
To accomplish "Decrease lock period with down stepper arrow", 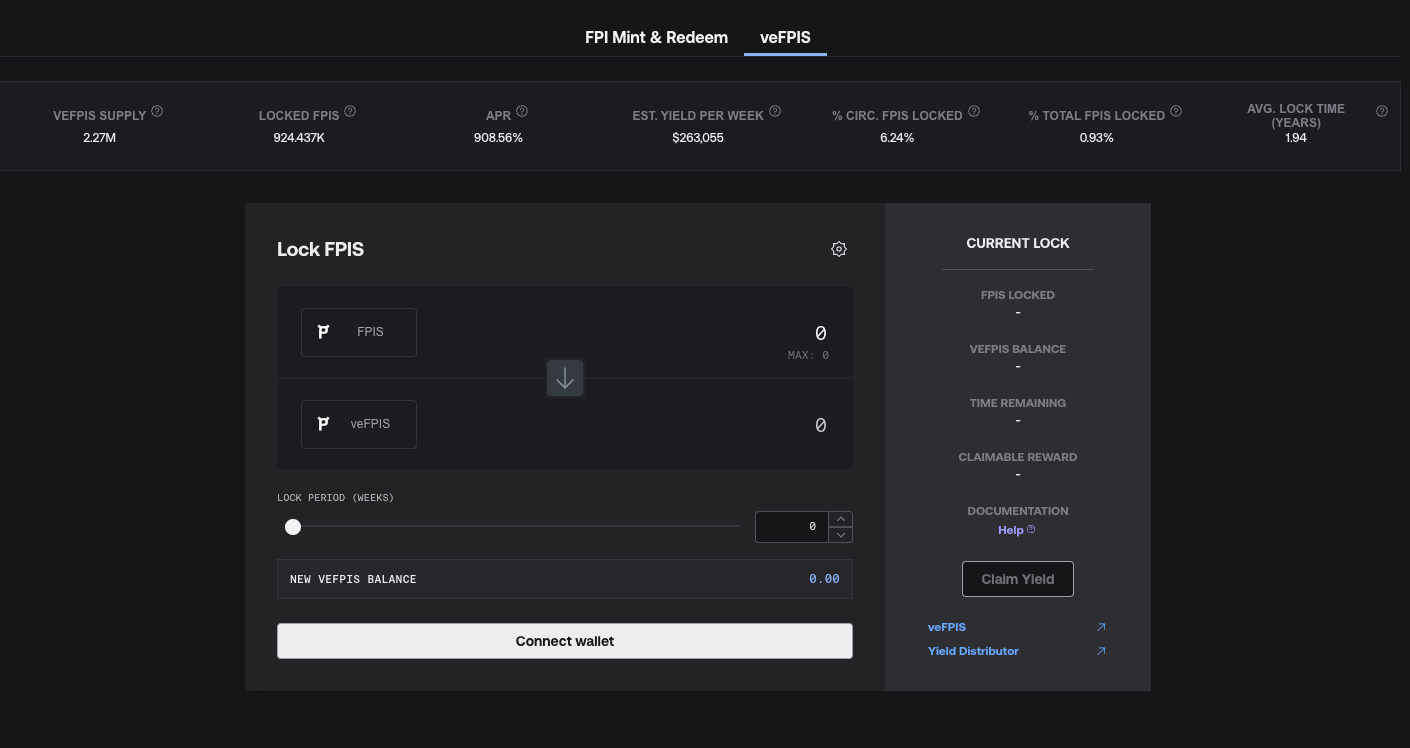I will click(842, 535).
